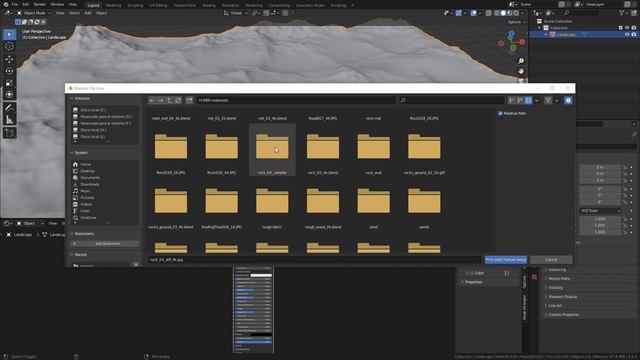
Task: Toggle file browser settings gear panel
Action: click(568, 100)
